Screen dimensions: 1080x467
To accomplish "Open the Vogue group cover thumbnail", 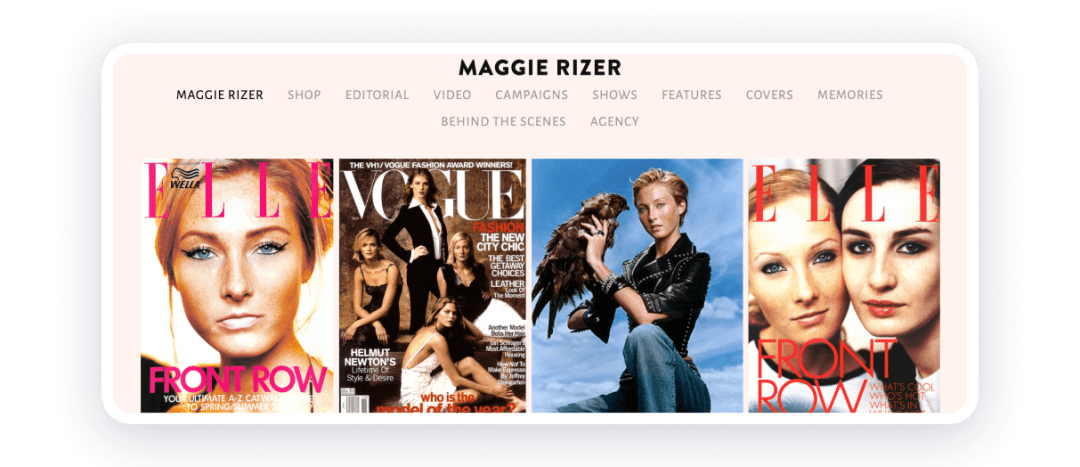I will click(432, 285).
